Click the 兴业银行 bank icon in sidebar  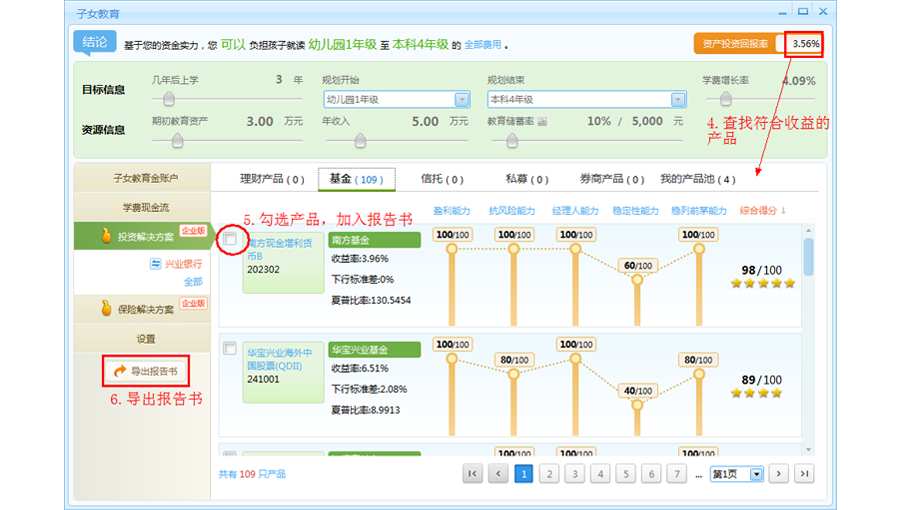pyautogui.click(x=155, y=264)
